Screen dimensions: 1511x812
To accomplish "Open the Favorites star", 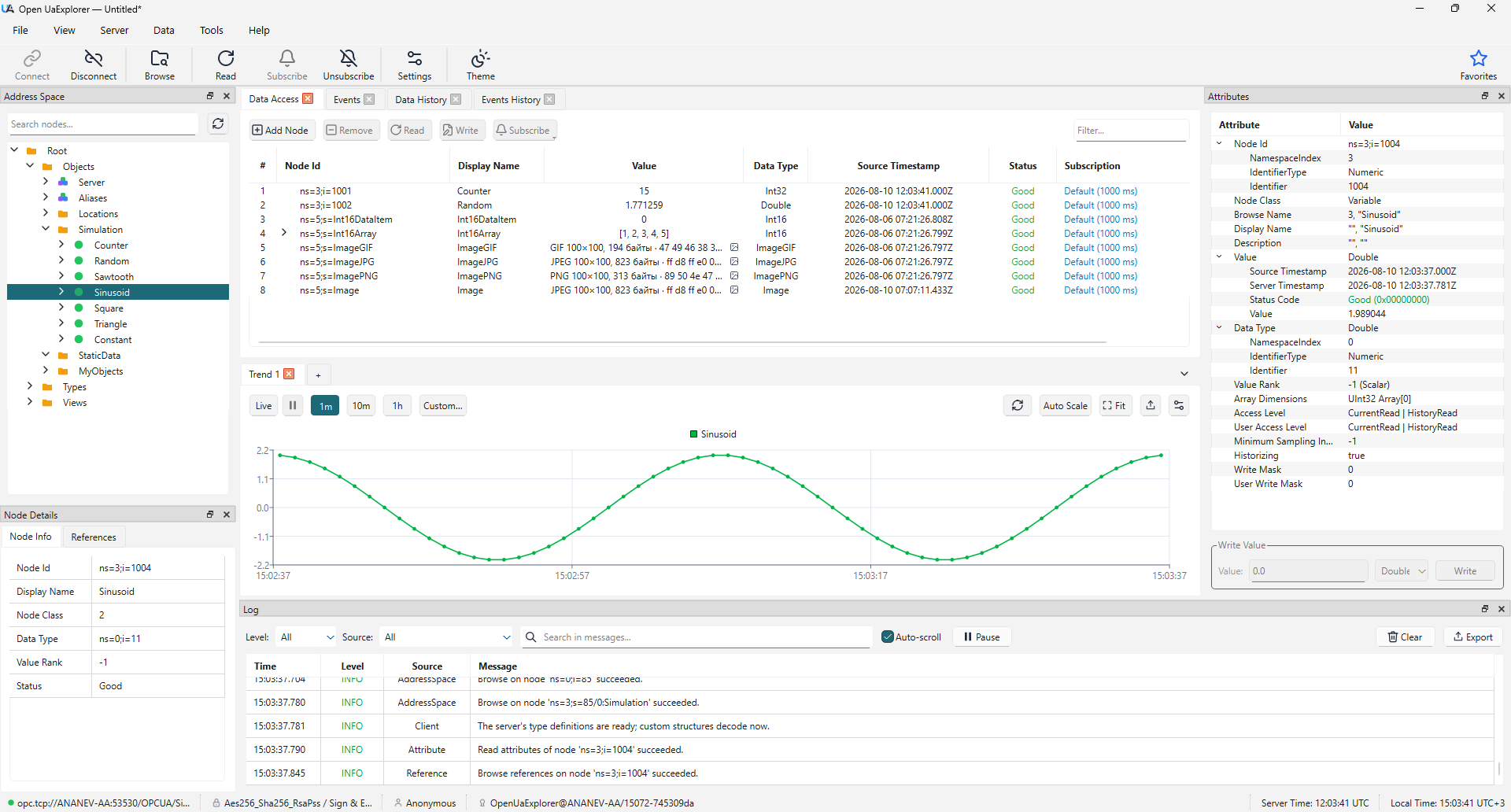I will (1479, 65).
